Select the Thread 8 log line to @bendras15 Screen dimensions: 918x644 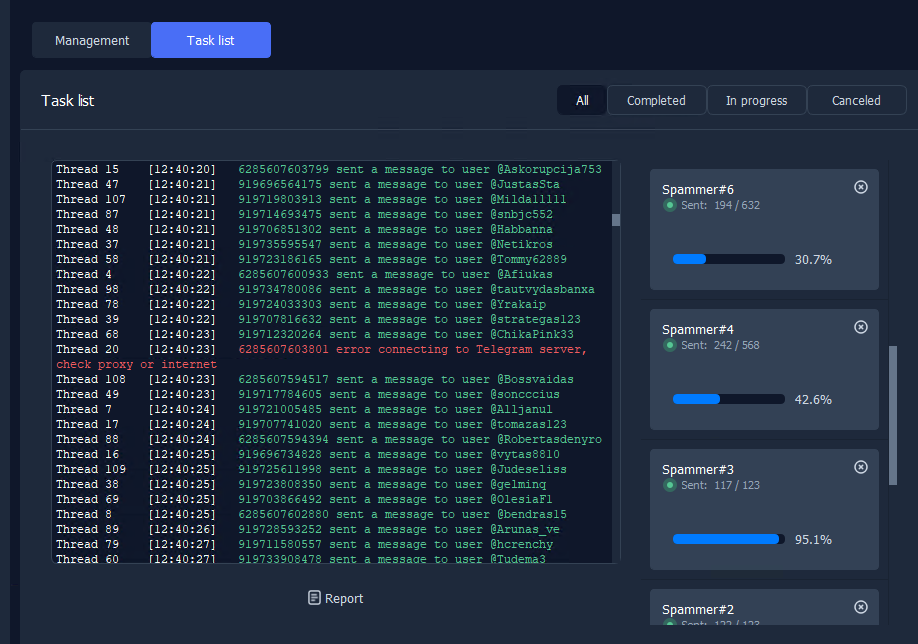tap(311, 514)
